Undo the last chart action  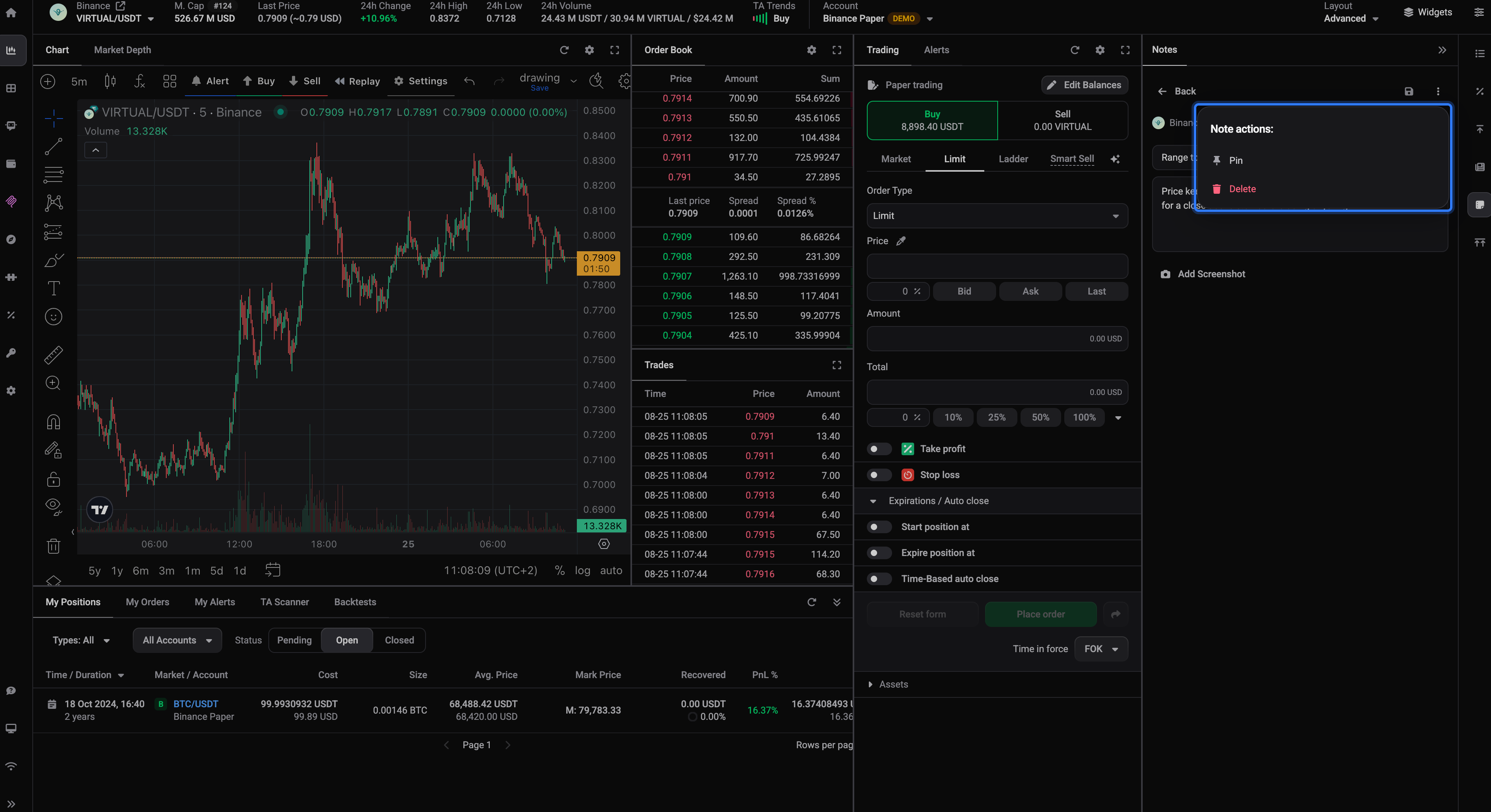pyautogui.click(x=469, y=81)
